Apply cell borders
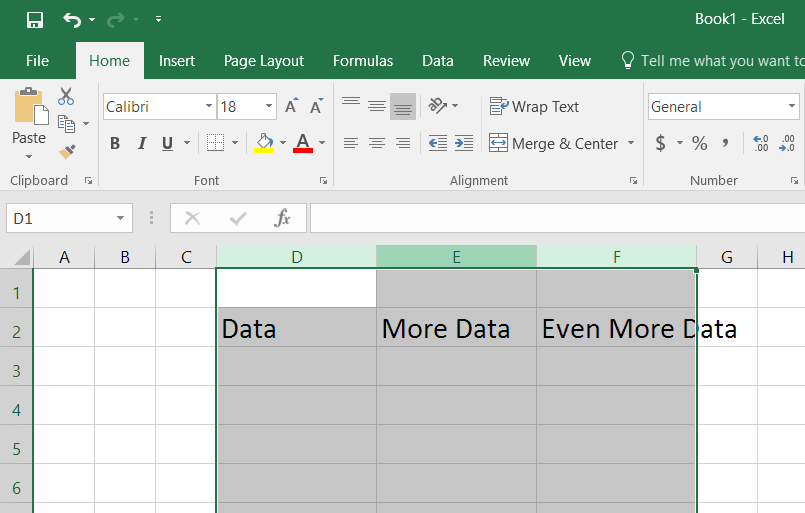The width and height of the screenshot is (805, 513). click(215, 143)
